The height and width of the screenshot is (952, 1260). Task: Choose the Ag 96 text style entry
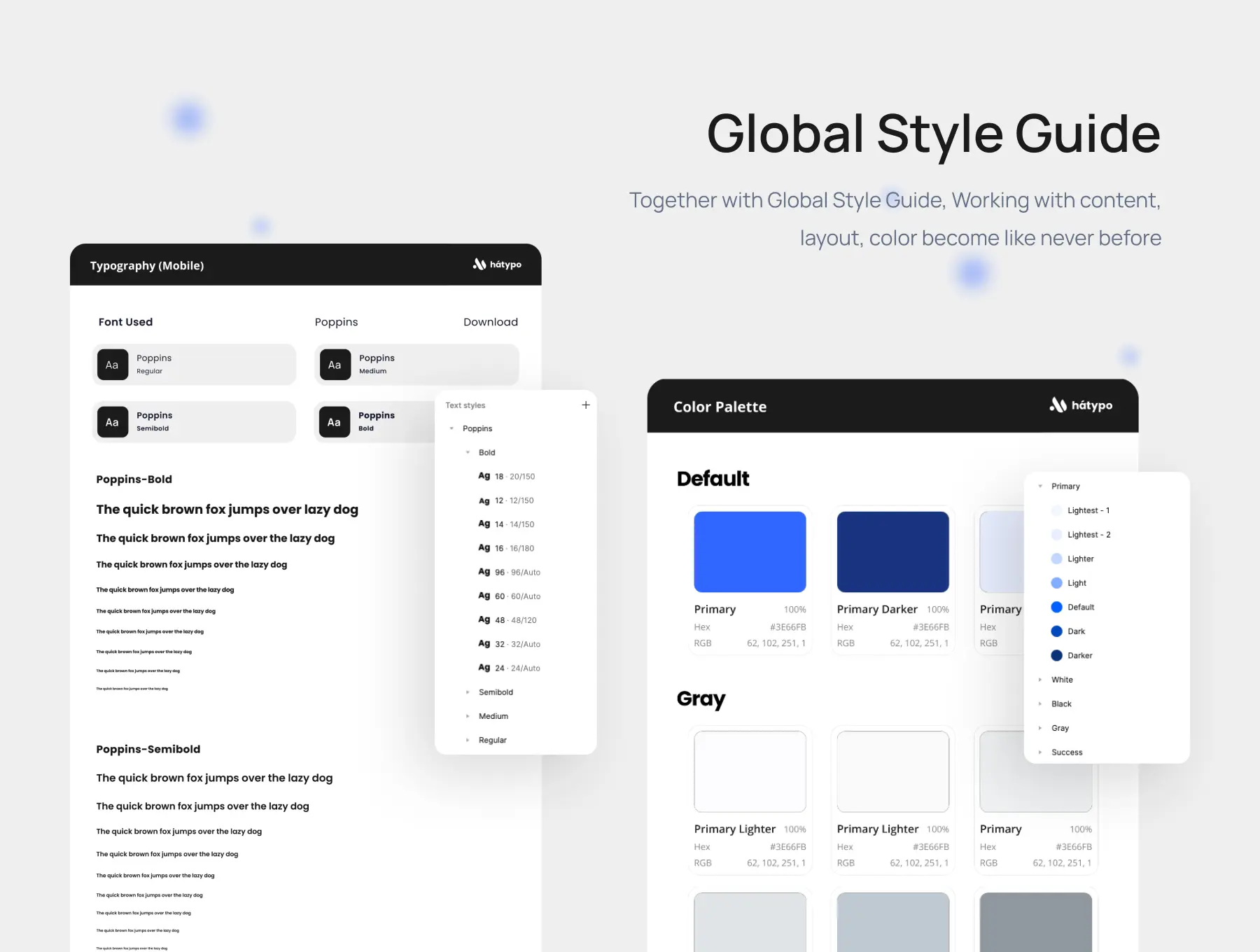(509, 573)
